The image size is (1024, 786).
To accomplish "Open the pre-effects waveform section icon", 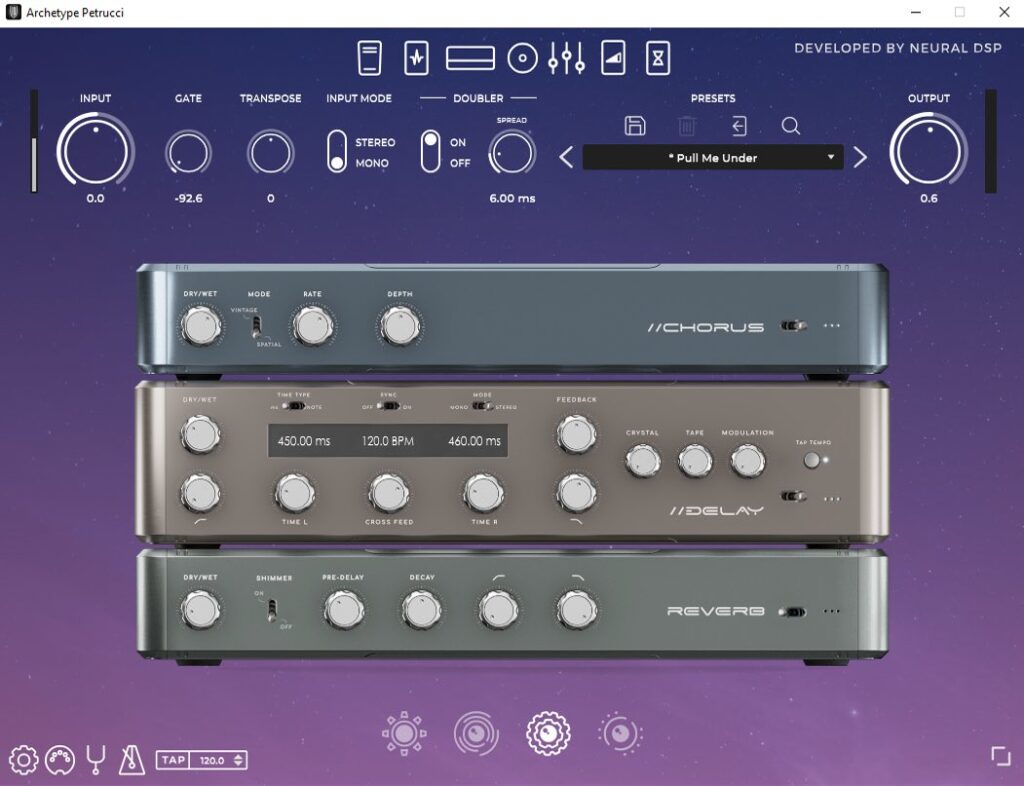I will (417, 58).
